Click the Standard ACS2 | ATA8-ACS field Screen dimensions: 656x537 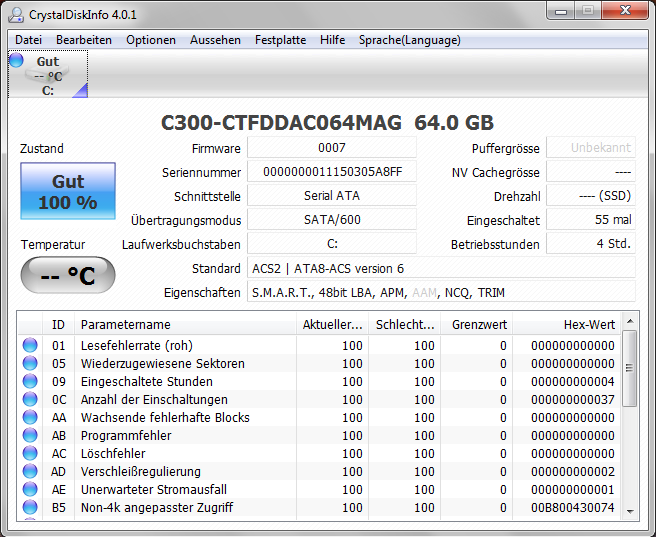pyautogui.click(x=441, y=268)
